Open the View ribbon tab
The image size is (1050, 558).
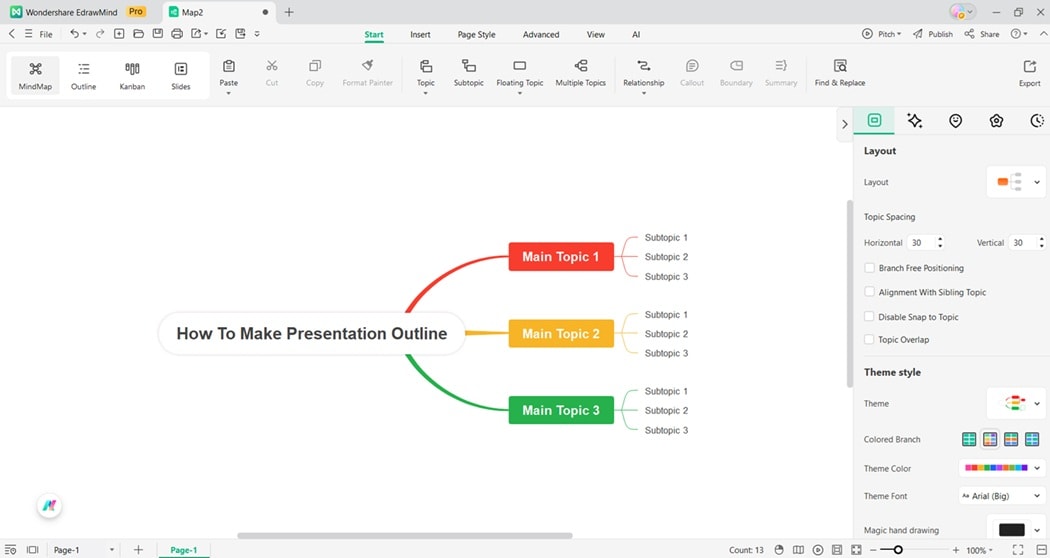point(595,35)
